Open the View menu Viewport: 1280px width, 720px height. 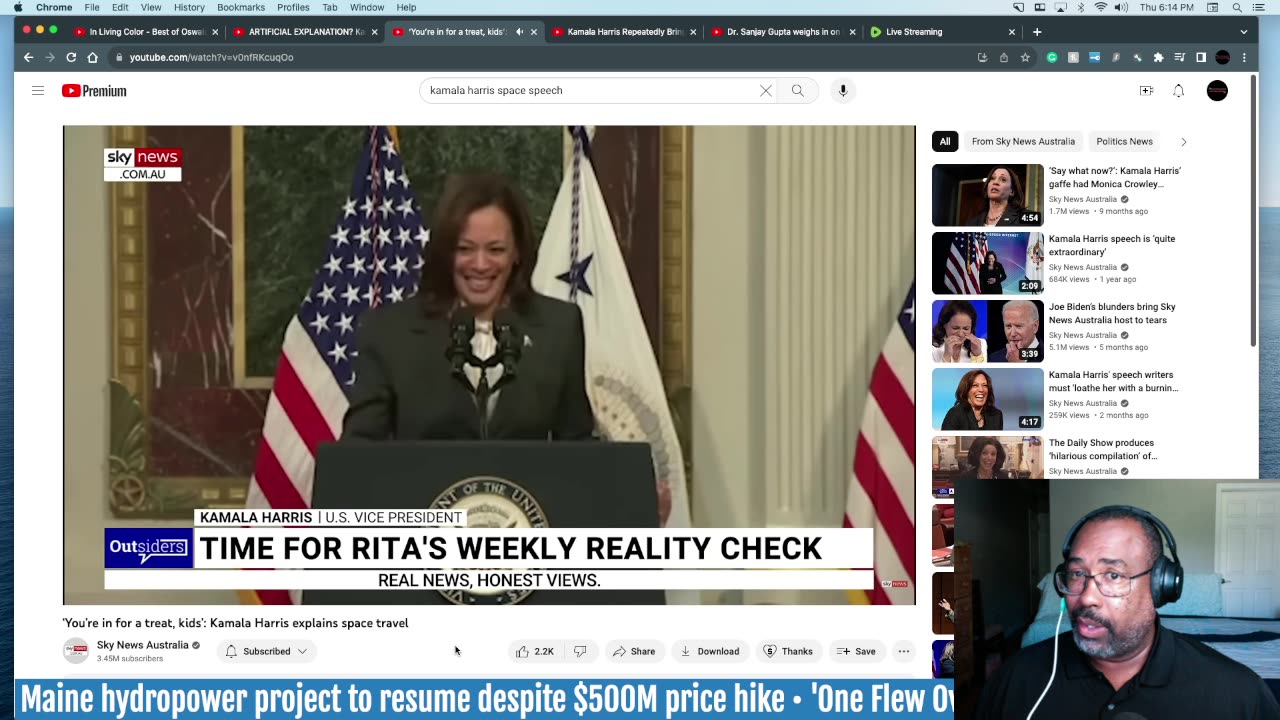[151, 7]
